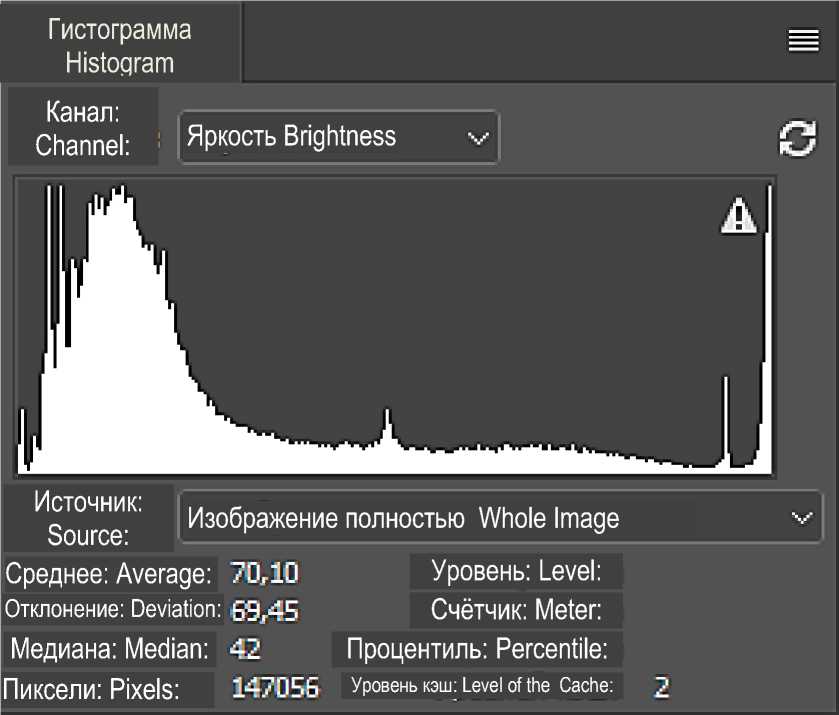Viewport: 839px width, 715px height.
Task: Click the Pixels count 147056
Action: pos(275,687)
